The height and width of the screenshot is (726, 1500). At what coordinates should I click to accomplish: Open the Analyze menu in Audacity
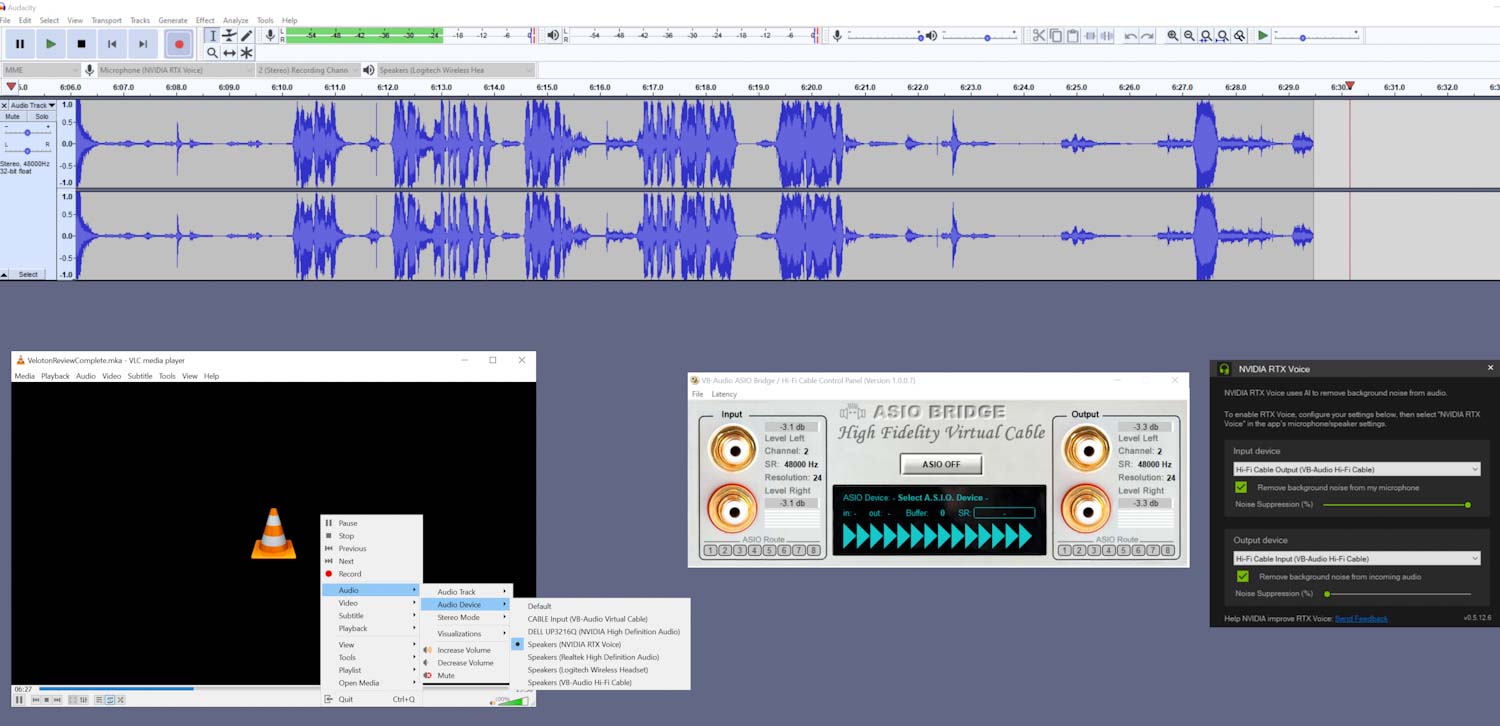click(x=236, y=20)
